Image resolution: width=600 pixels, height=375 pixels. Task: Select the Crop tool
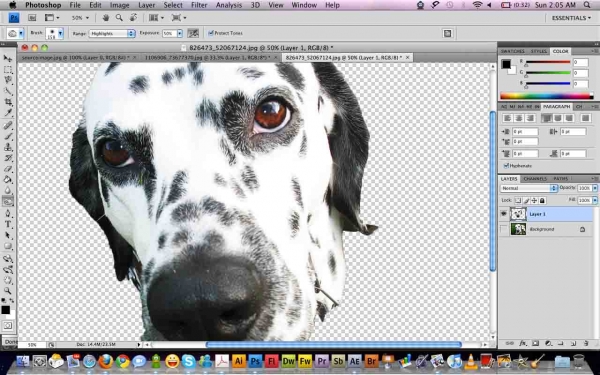coord(8,102)
